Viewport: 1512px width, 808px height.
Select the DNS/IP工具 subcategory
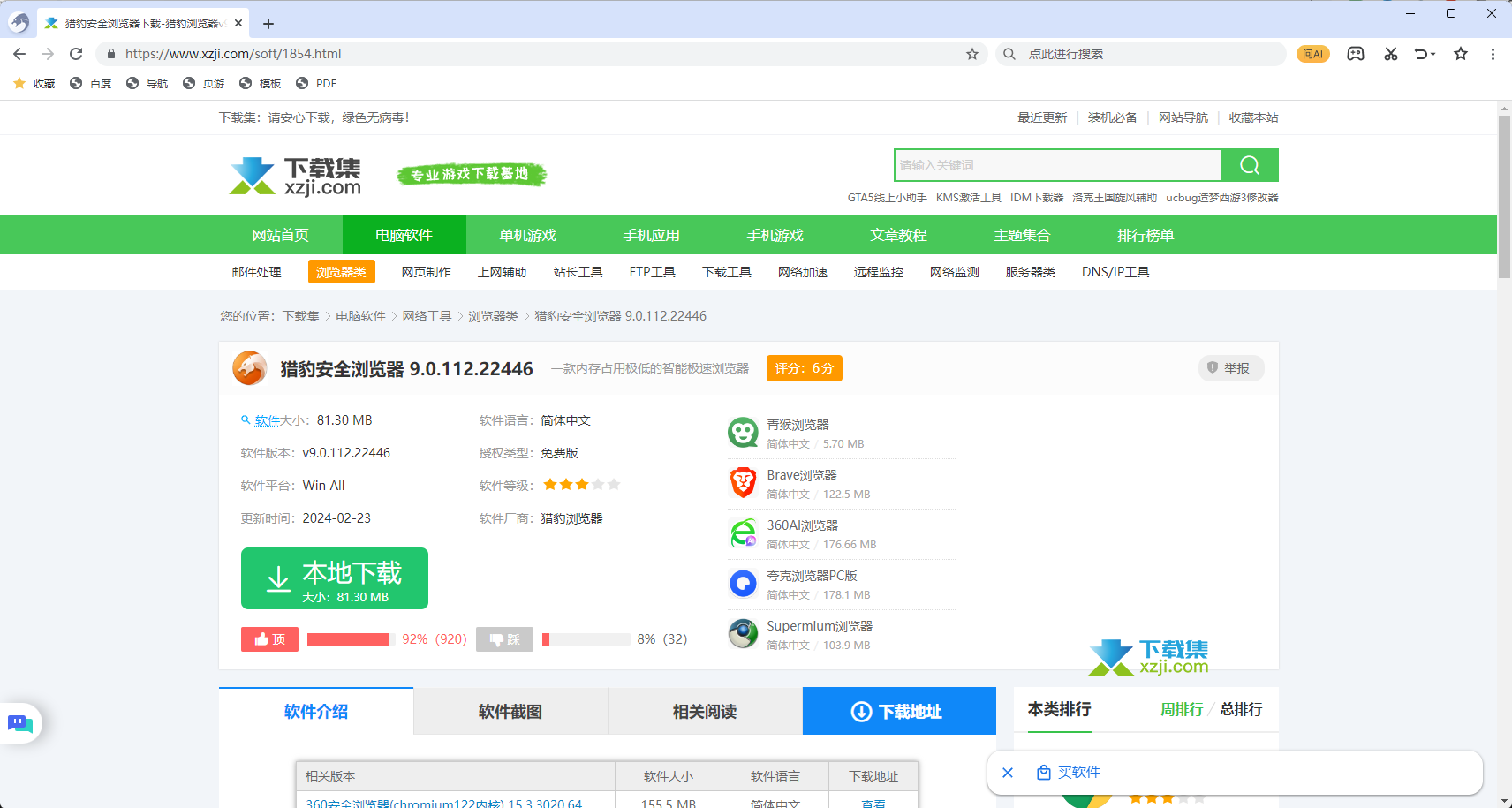(x=1115, y=272)
